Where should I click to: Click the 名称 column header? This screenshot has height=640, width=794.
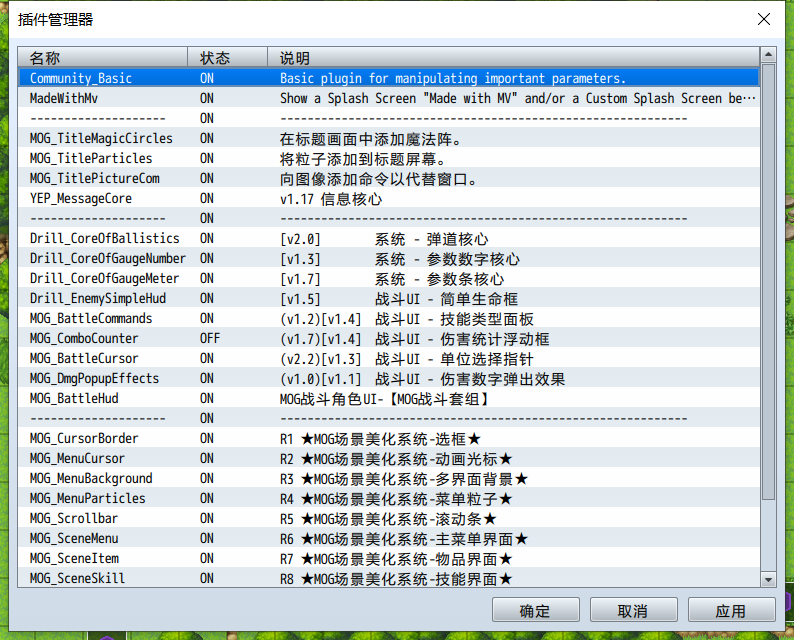click(x=103, y=57)
